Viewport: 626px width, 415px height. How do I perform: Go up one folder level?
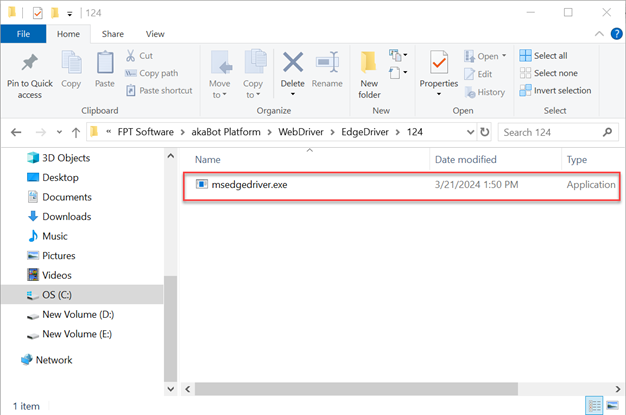(x=76, y=132)
